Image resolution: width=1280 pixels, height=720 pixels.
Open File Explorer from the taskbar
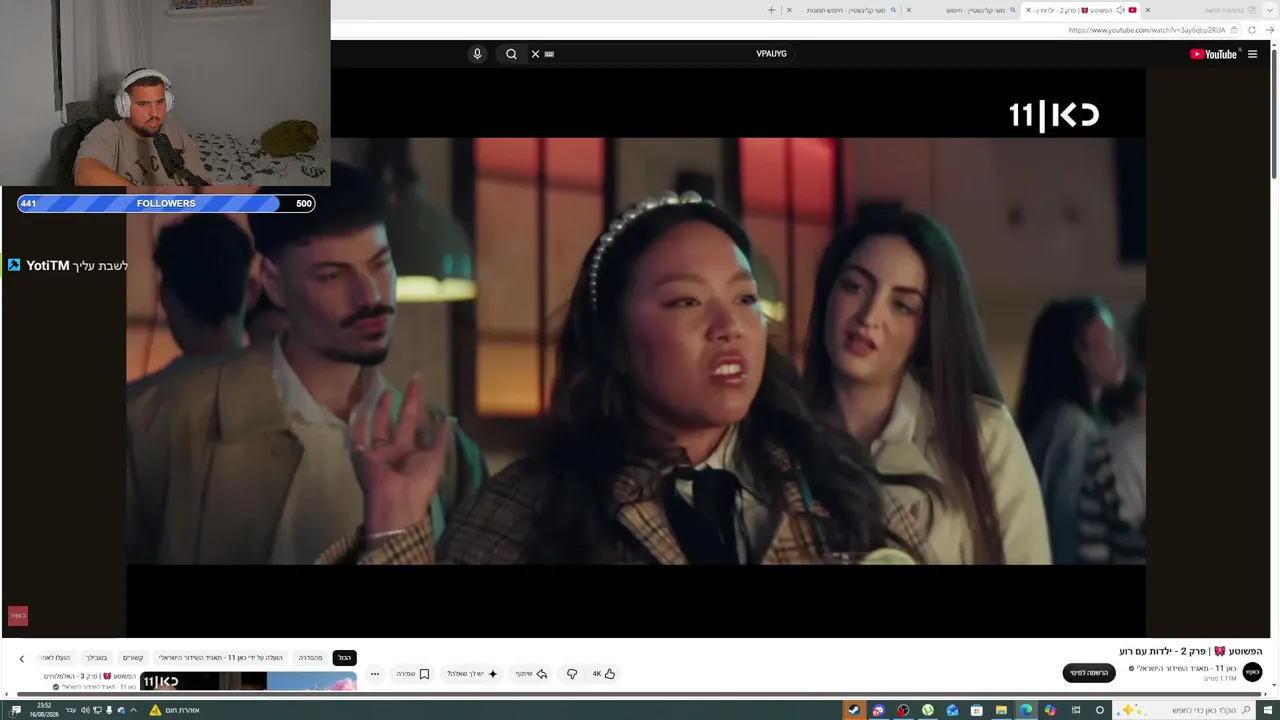point(1001,710)
